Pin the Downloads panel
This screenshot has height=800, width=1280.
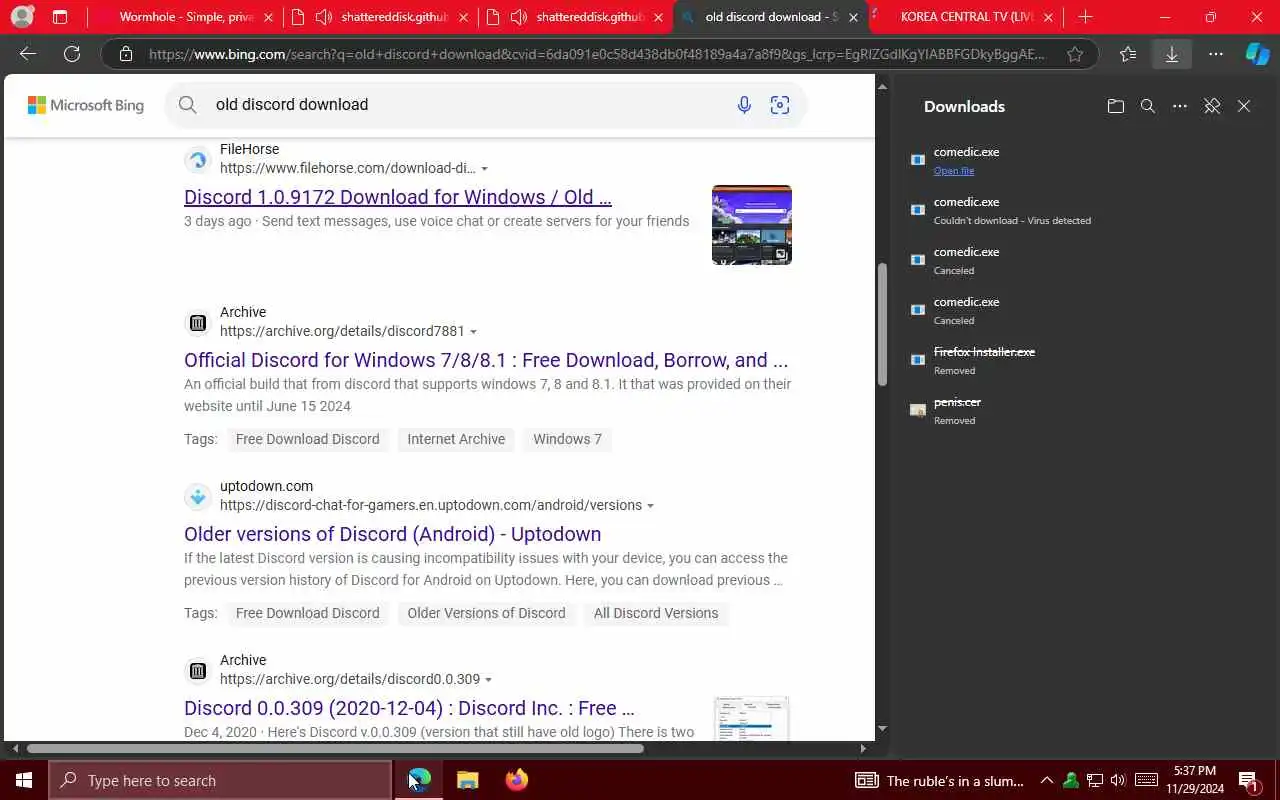coord(1212,106)
